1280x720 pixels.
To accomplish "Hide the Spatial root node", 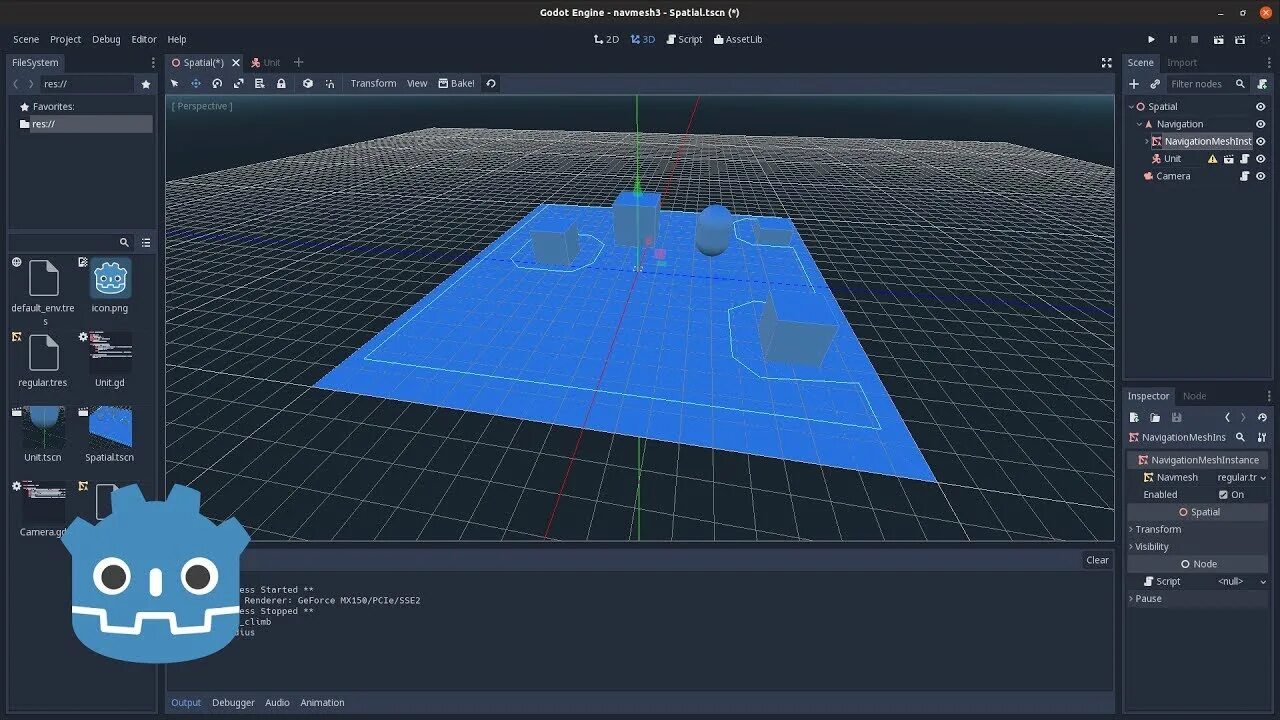I will coord(1260,107).
